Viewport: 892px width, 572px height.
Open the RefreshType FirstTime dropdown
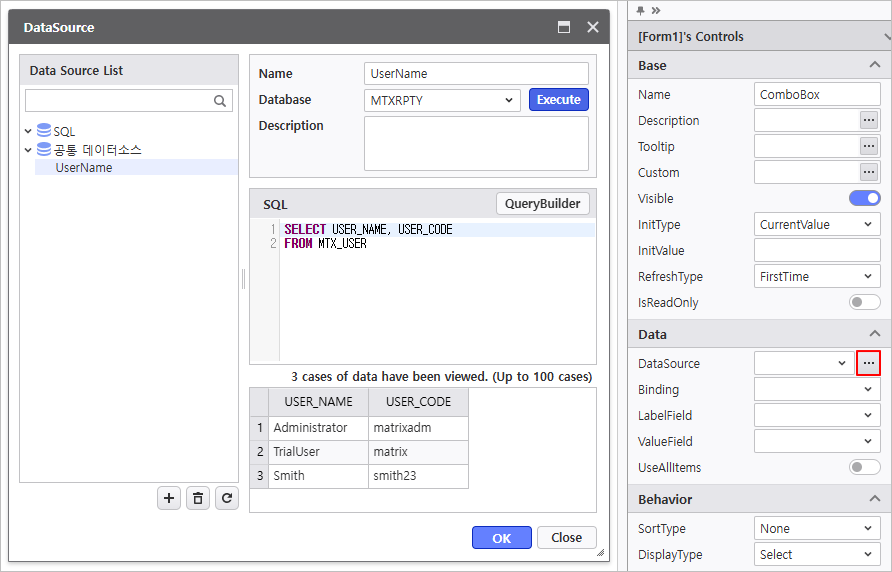click(817, 277)
